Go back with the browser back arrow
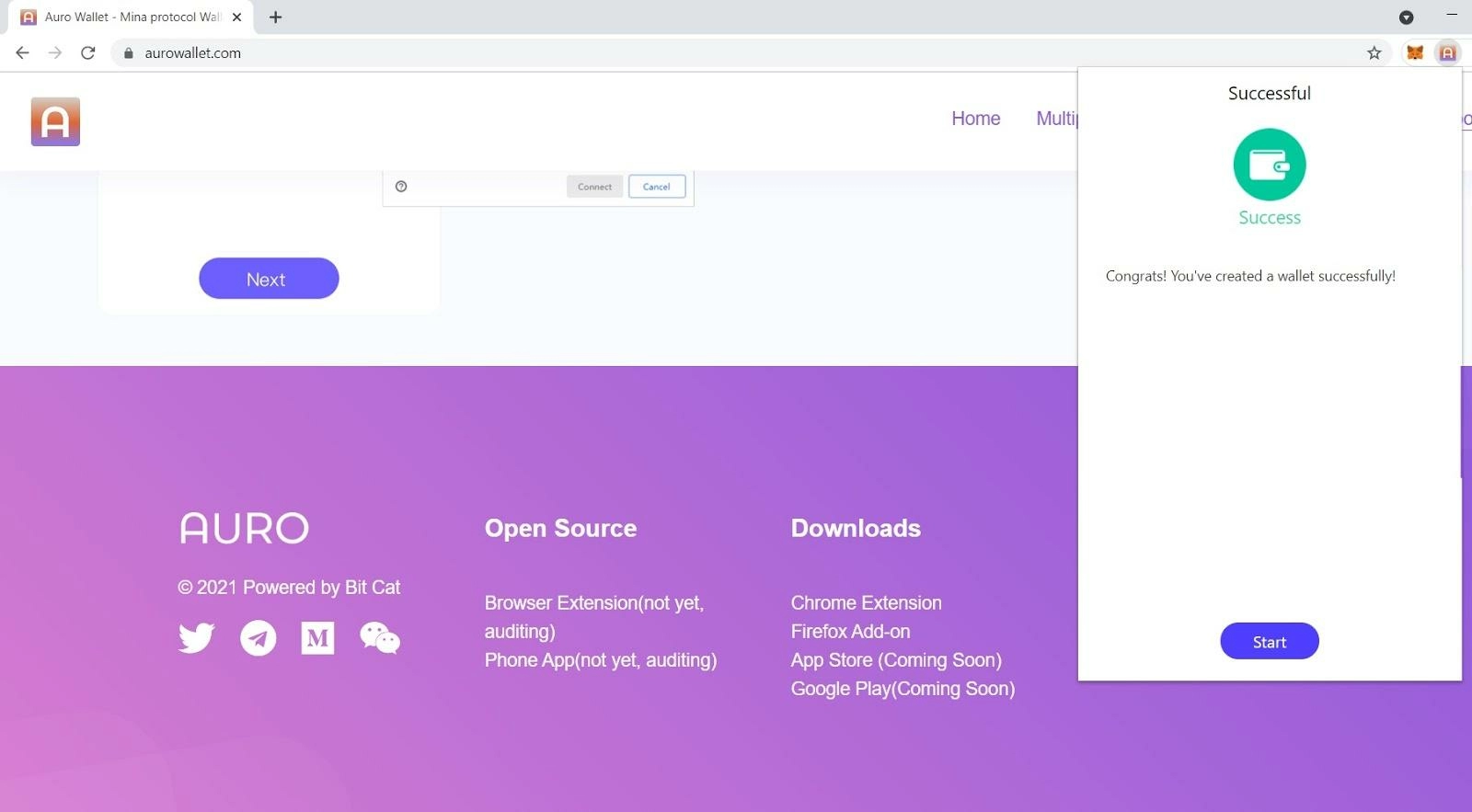The height and width of the screenshot is (812, 1472). point(23,52)
